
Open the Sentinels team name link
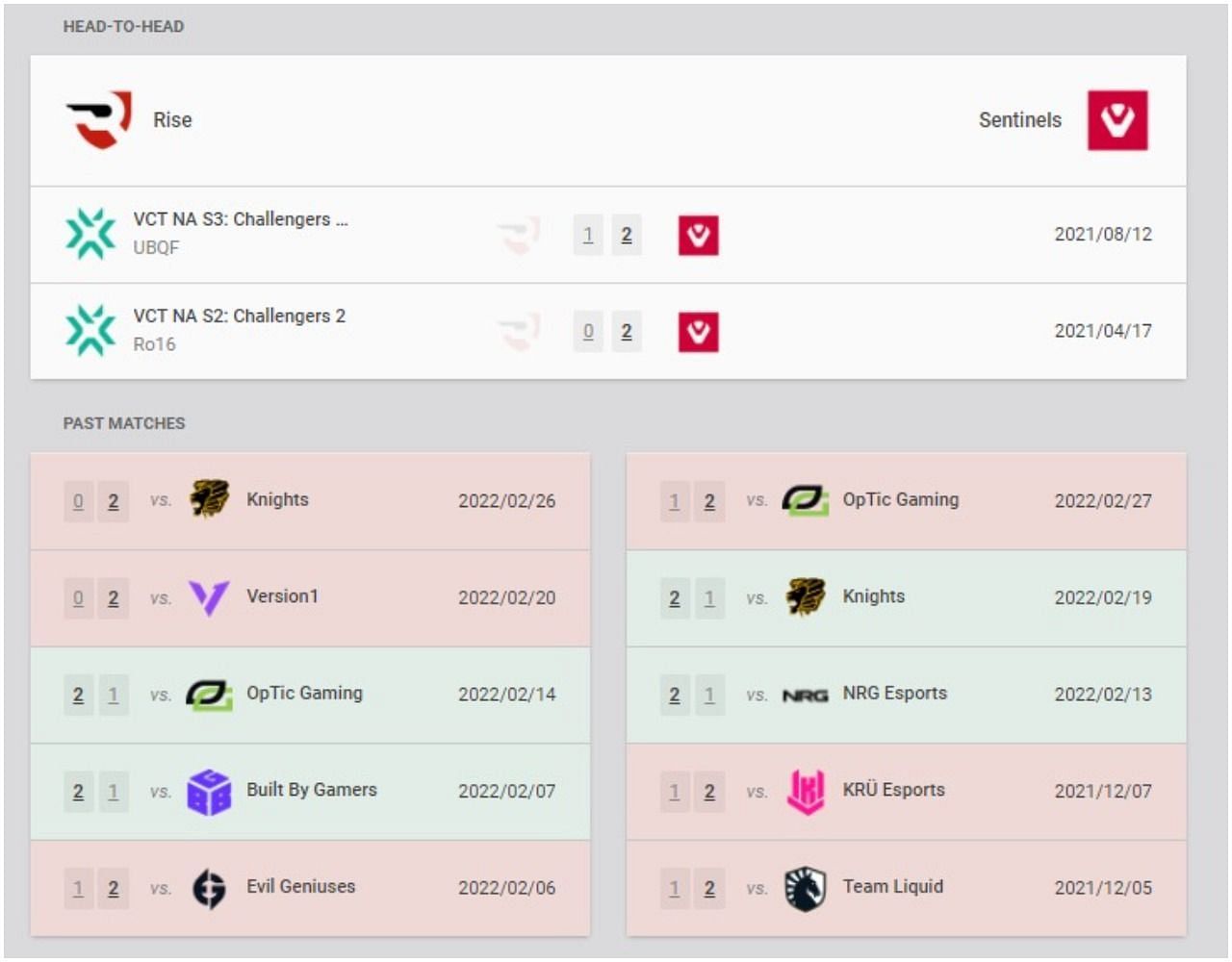tap(1020, 120)
